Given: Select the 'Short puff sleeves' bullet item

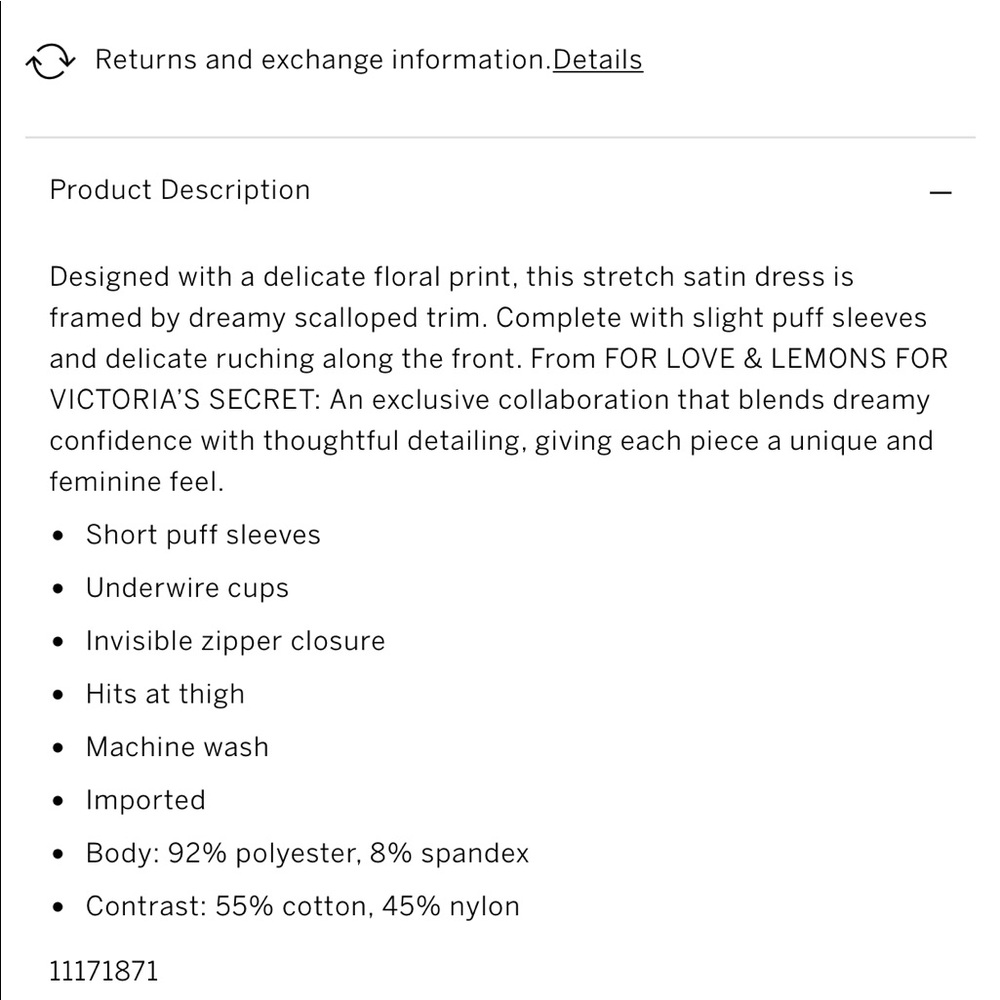Looking at the screenshot, I should click(203, 535).
